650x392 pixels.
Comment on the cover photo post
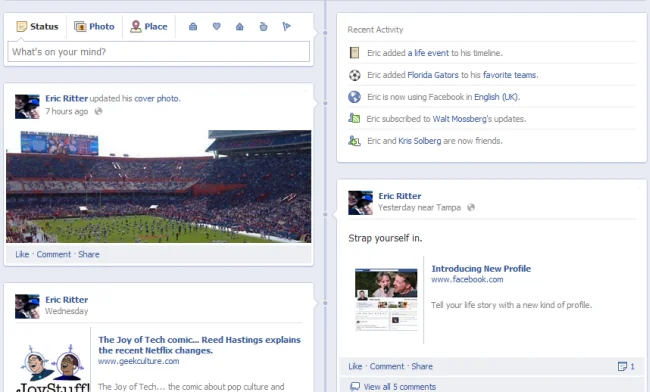click(x=54, y=254)
